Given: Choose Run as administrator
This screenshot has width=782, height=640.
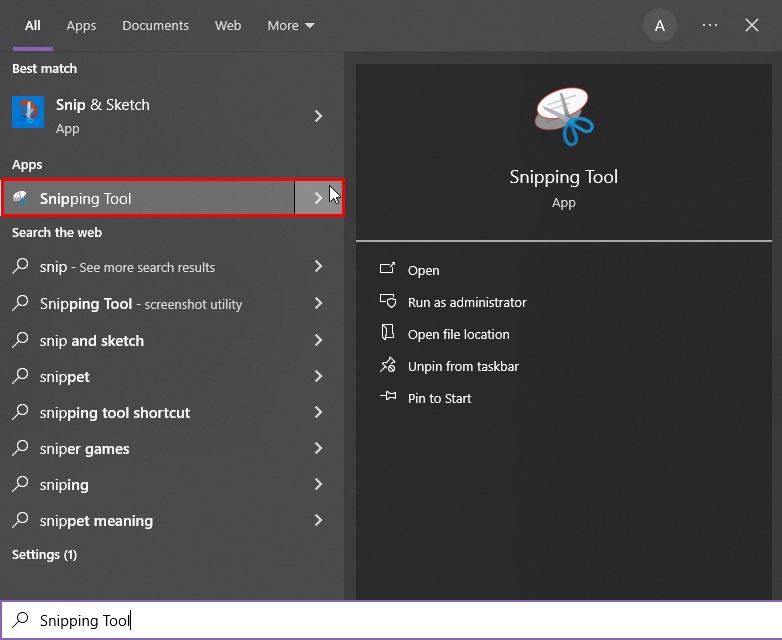Looking at the screenshot, I should click(x=467, y=302).
